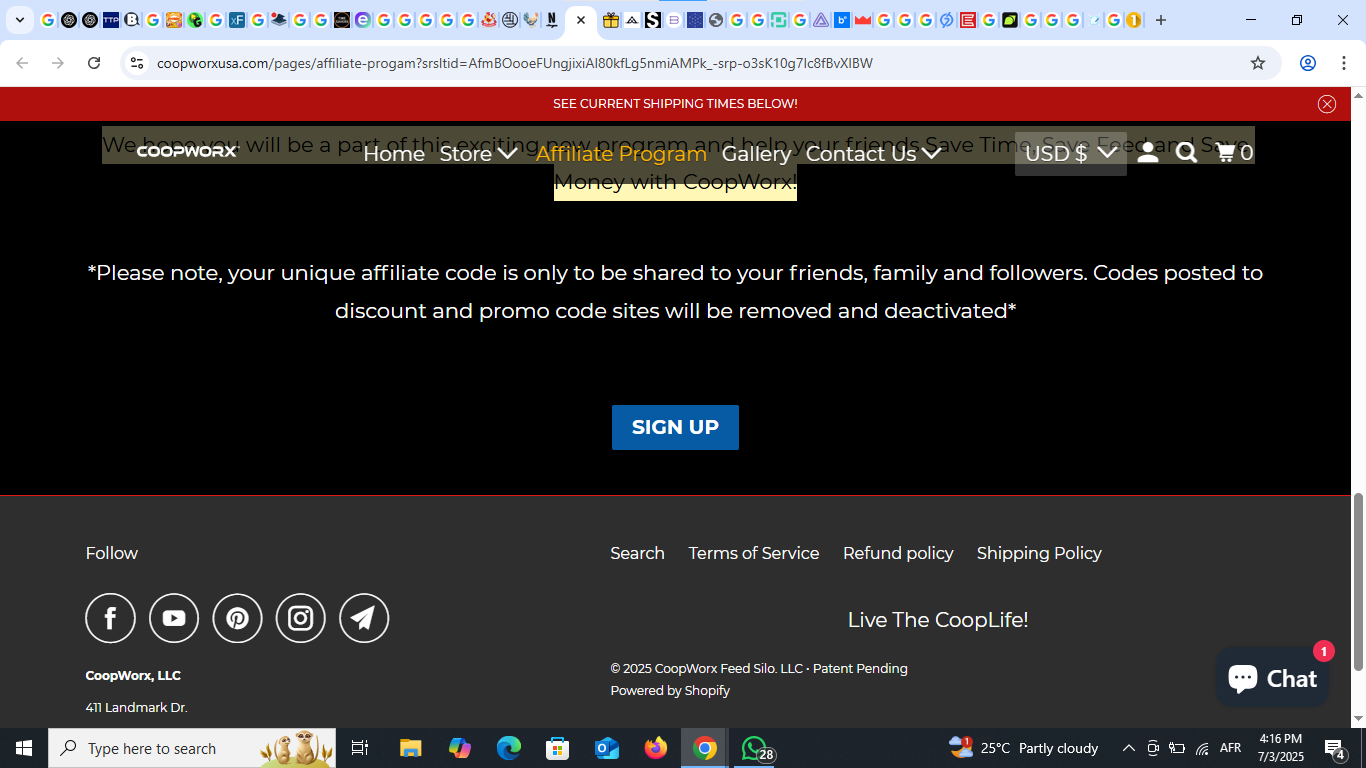Expand the Store menu dropdown
Screen dimensions: 1366x768
[x=479, y=153]
